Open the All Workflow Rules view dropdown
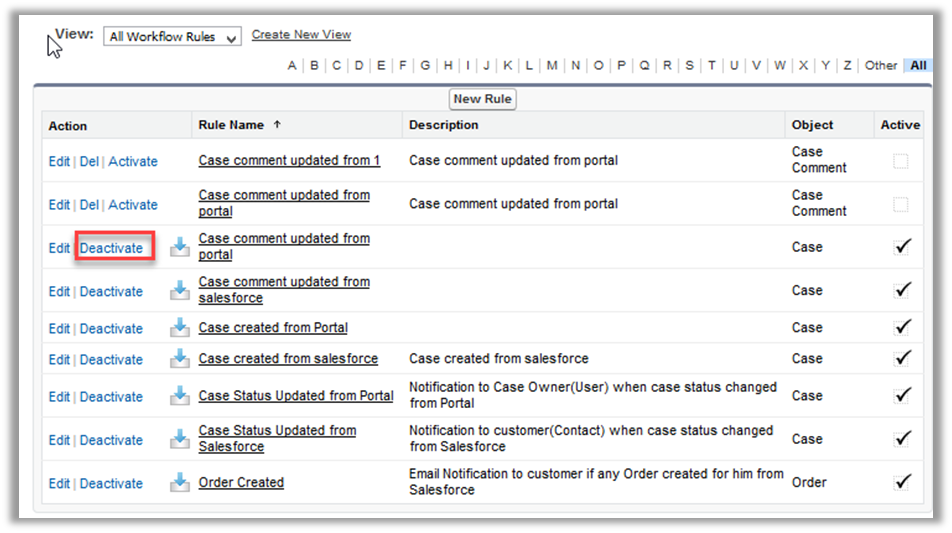 [x=173, y=37]
